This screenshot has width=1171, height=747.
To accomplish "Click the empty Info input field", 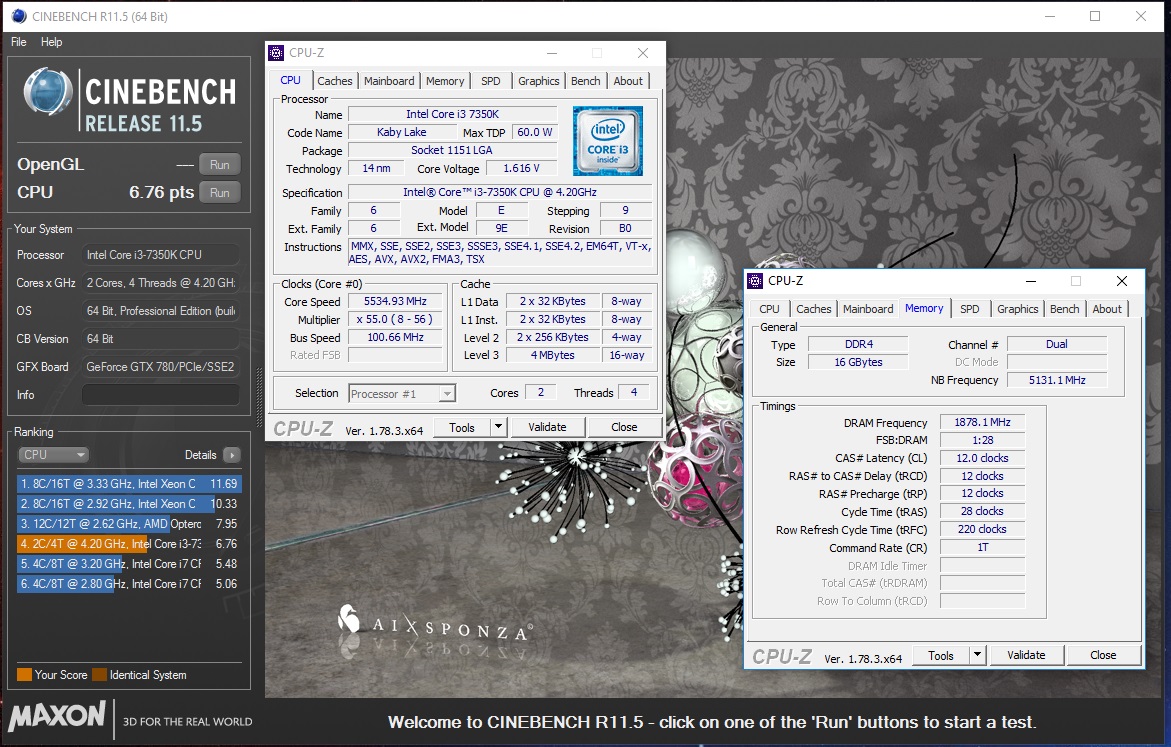I will (161, 394).
